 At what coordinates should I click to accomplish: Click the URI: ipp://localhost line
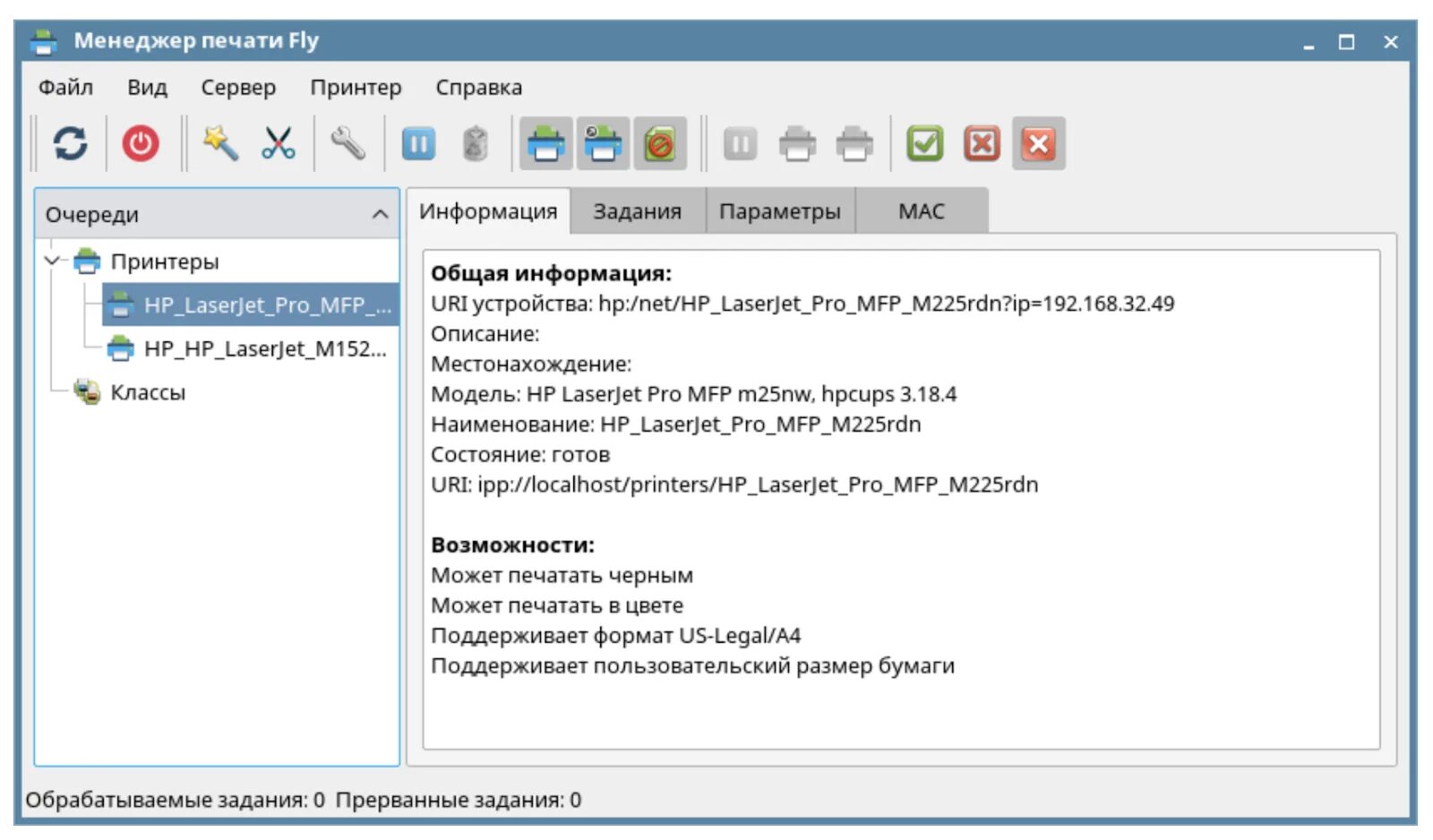tap(734, 484)
